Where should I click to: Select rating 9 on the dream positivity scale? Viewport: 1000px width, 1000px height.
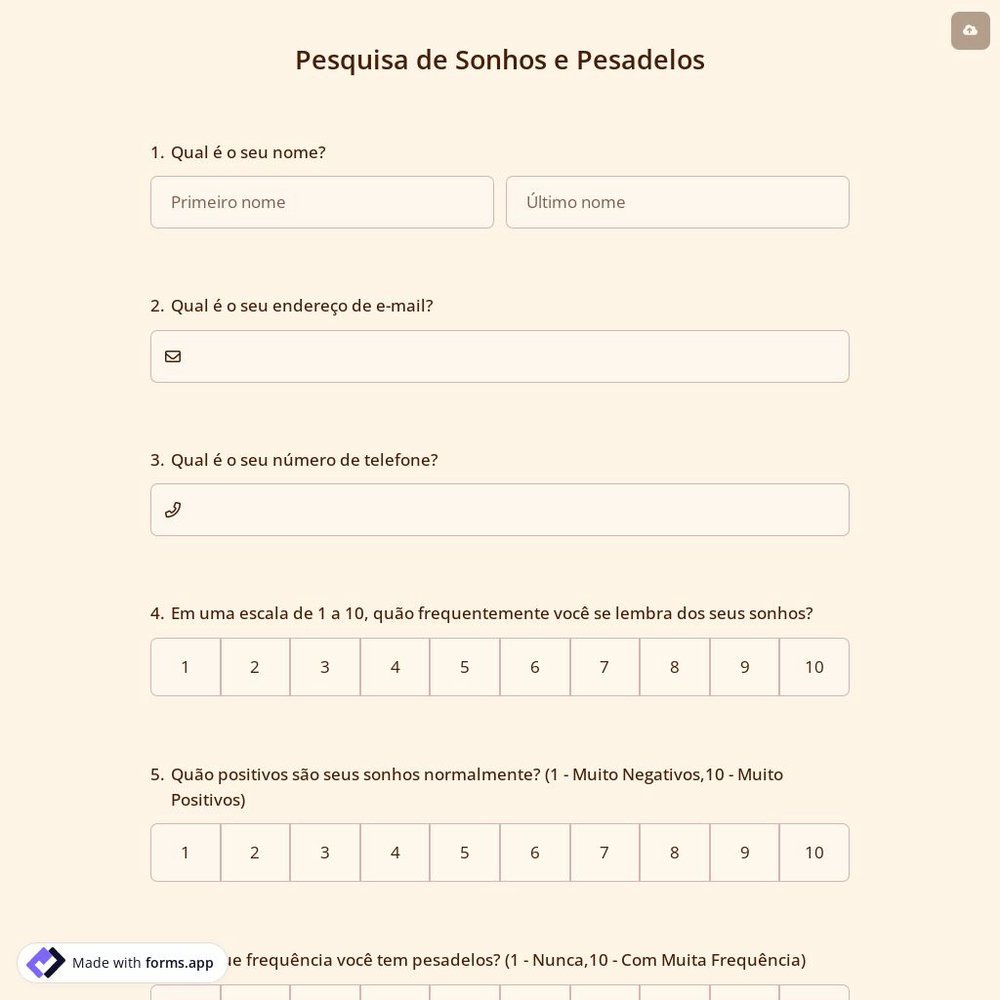[744, 852]
